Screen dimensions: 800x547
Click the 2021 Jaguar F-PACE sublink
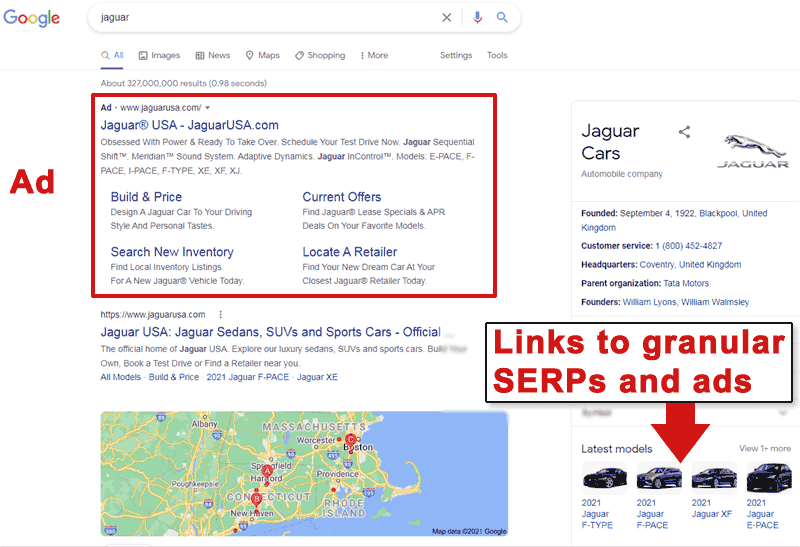[247, 377]
